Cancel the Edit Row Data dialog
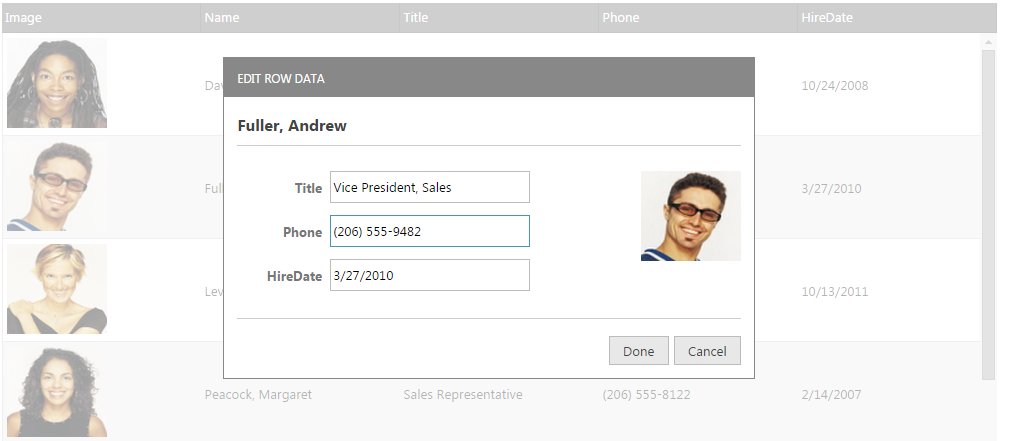This screenshot has width=1023, height=441. point(707,351)
